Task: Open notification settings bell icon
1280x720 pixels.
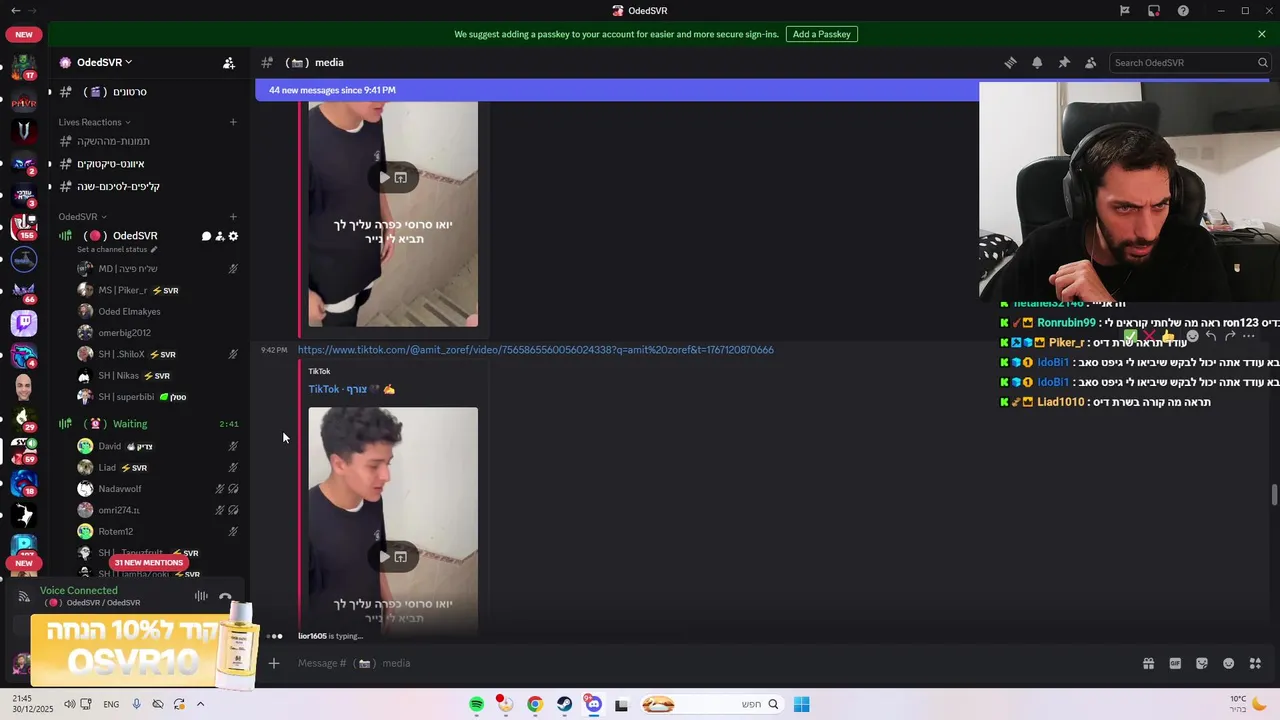Action: click(x=1037, y=62)
